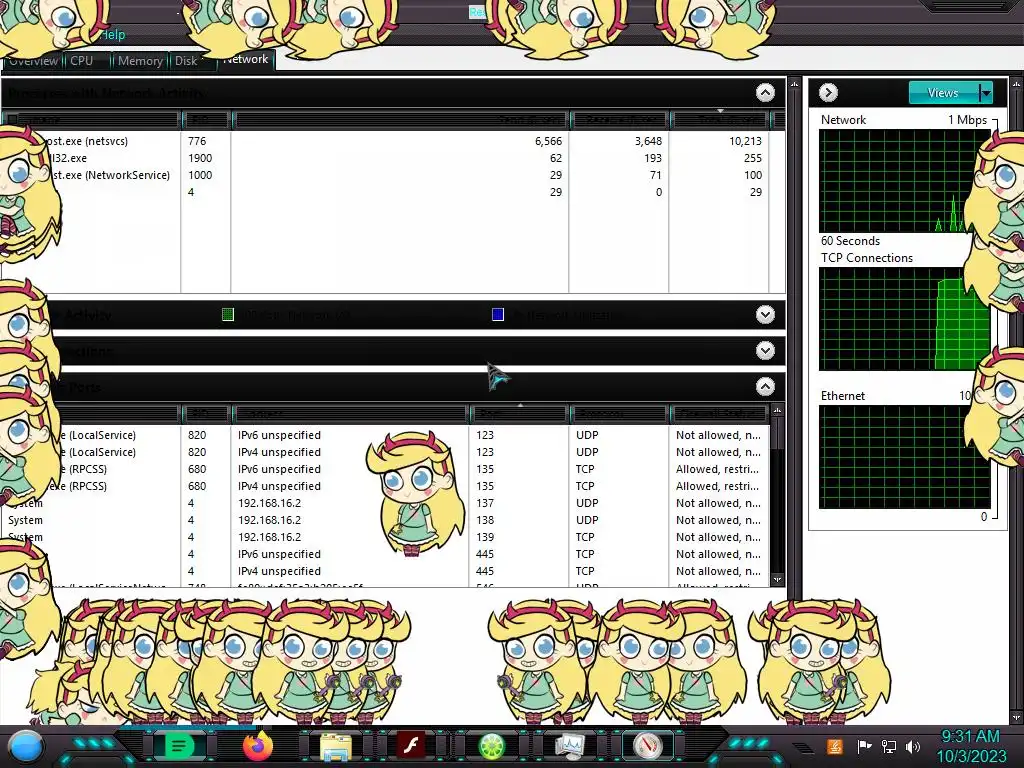Click IPv6 unspecified on port 135 row
This screenshot has width=1024, height=768.
279,469
